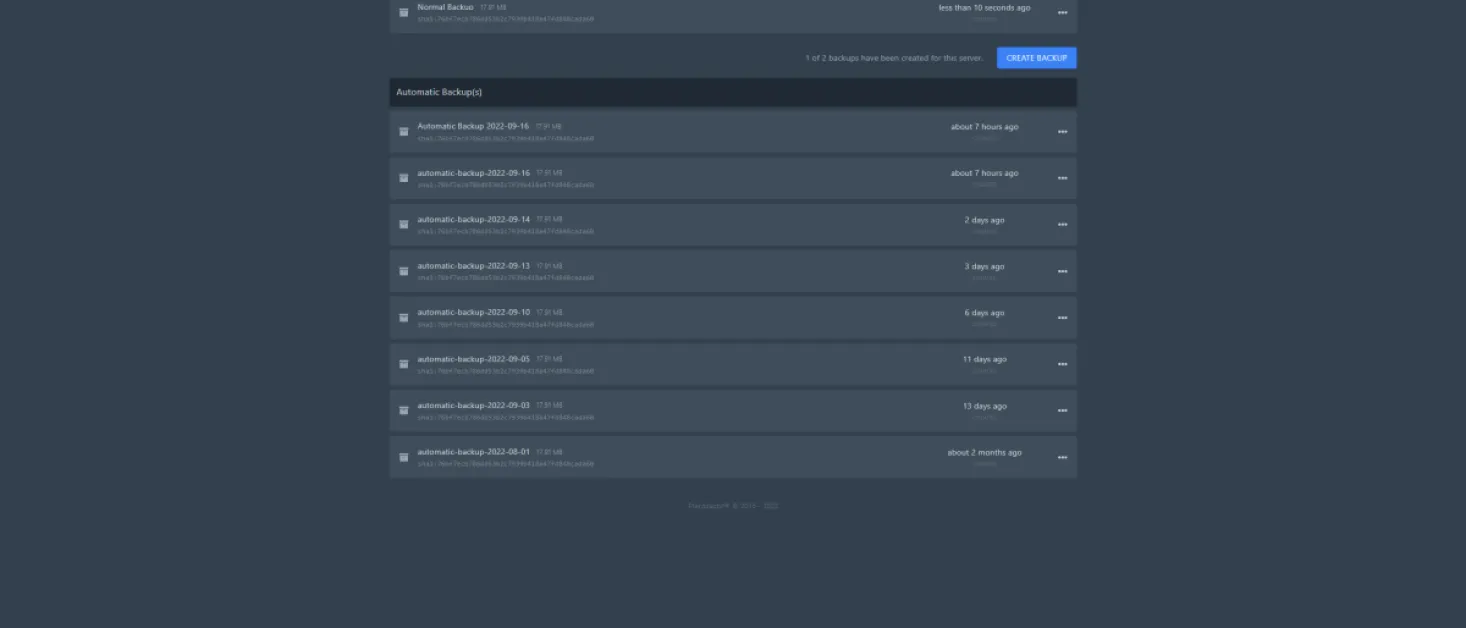Viewport: 1466px width, 628px height.
Task: Open three-dot menu for capitalized Automatic Backup 2022-09-16
Action: [1062, 132]
